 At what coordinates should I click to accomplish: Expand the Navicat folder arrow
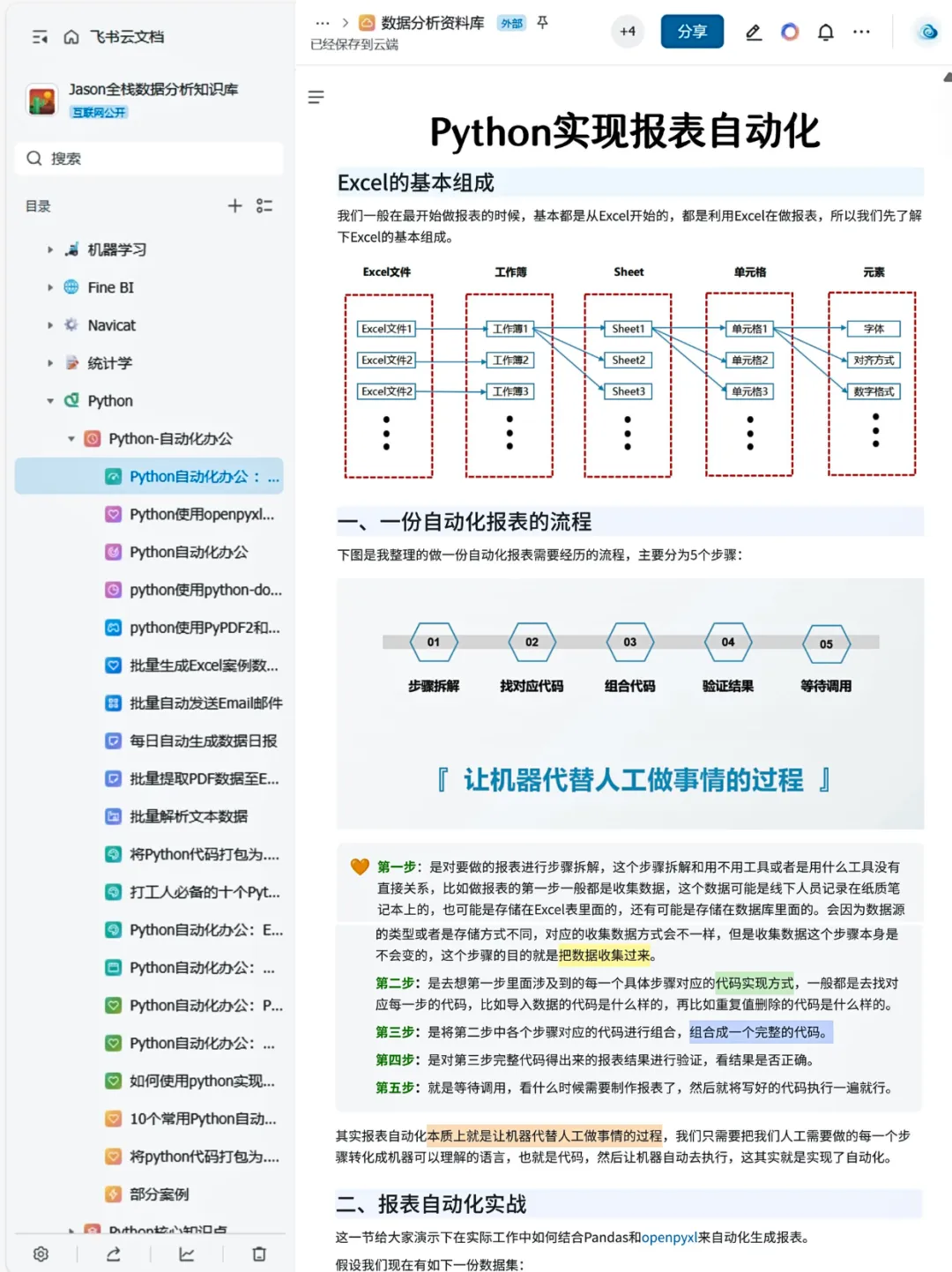pos(50,325)
